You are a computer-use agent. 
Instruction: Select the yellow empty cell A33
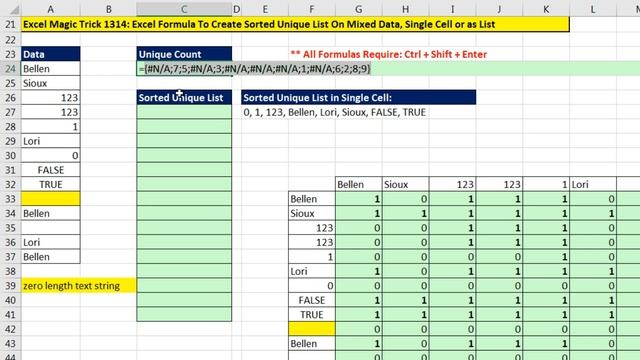coord(51,199)
